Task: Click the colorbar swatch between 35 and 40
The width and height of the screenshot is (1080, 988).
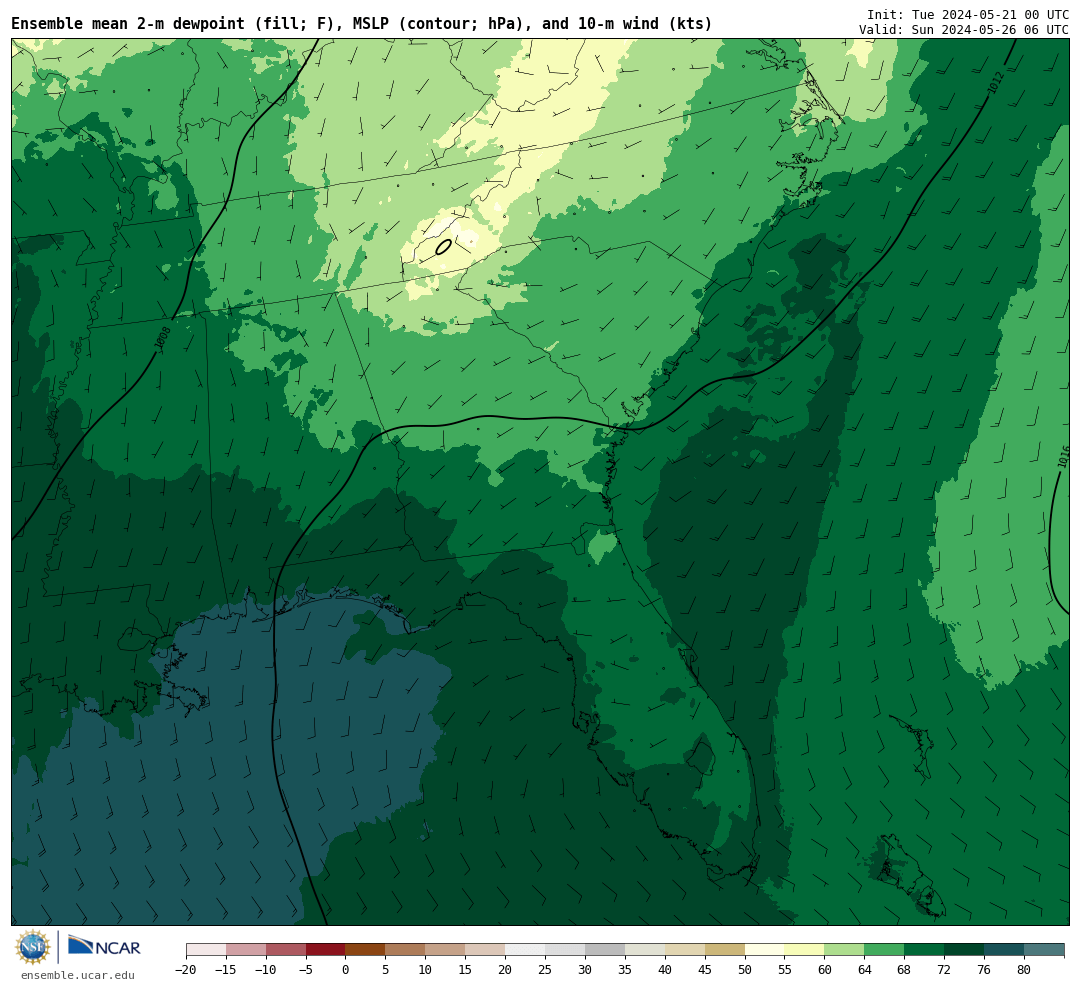Action: pos(645,950)
